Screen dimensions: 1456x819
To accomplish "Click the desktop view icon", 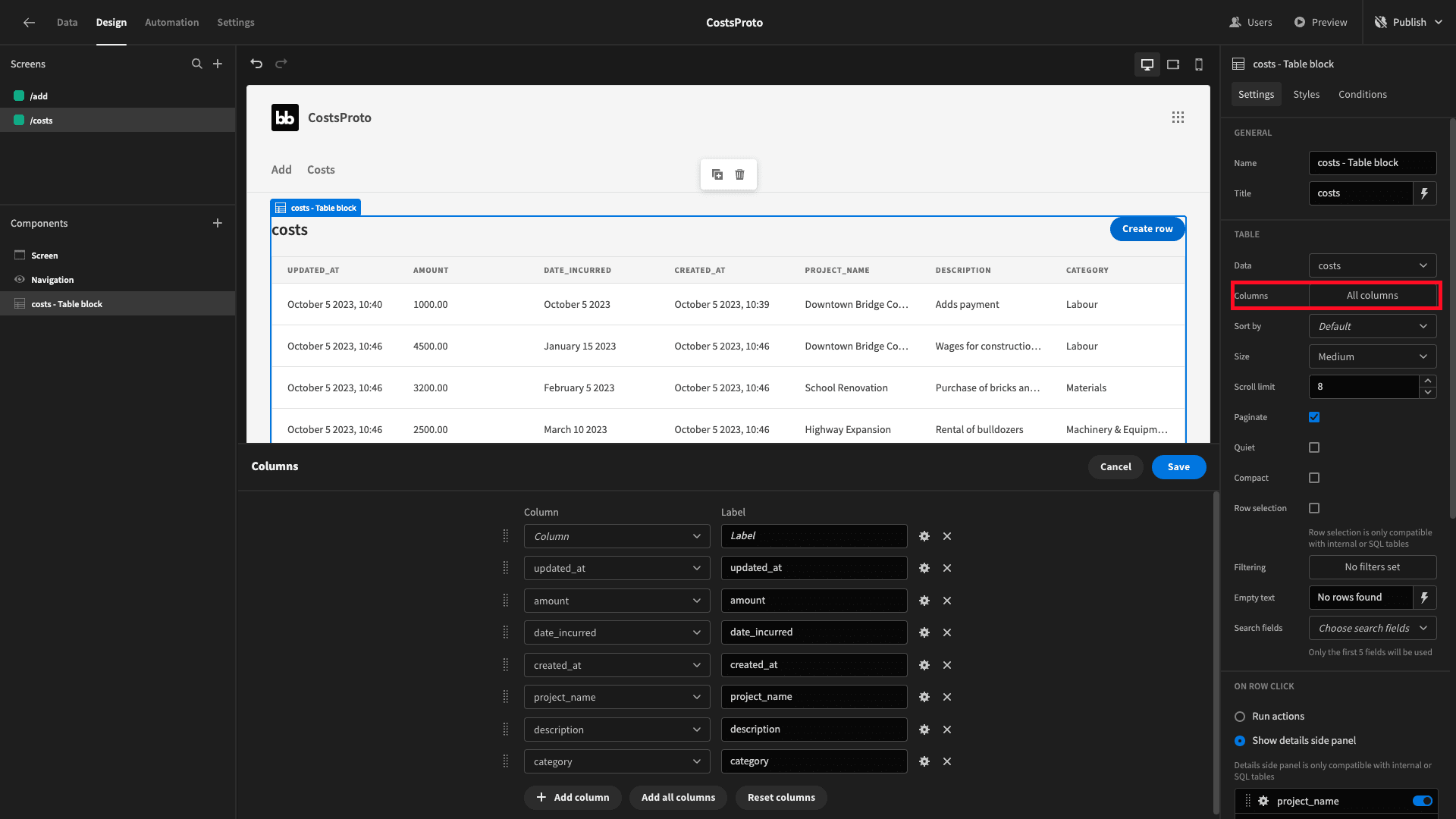I will (1147, 64).
